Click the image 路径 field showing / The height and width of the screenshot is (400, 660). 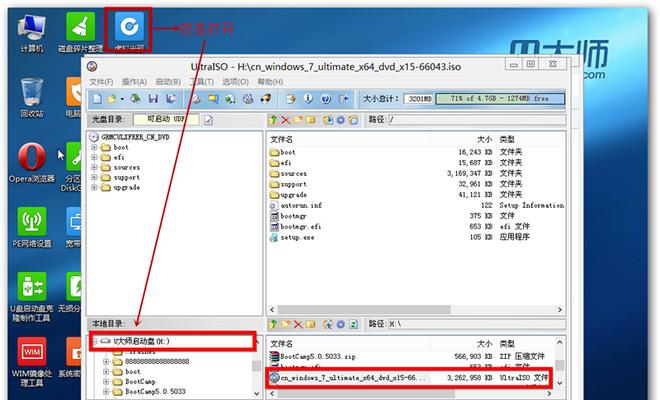[476, 120]
